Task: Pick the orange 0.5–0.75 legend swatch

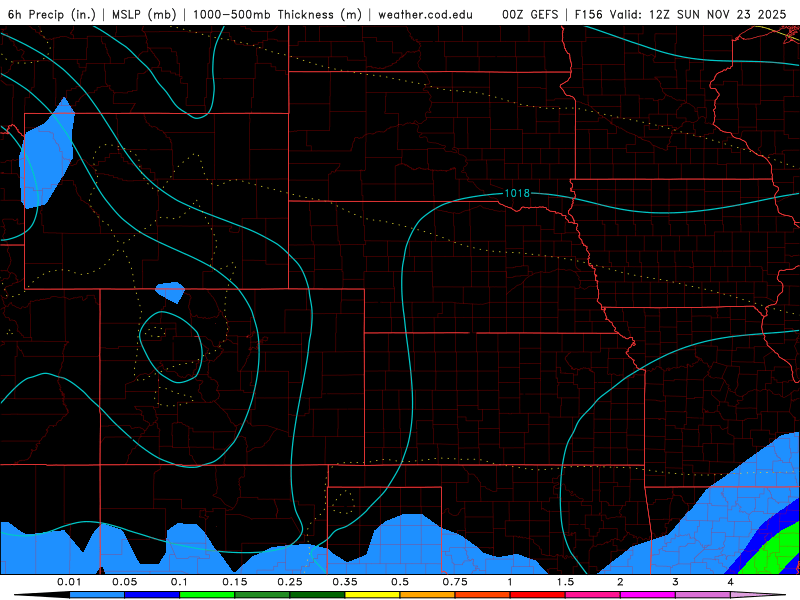Action: click(x=428, y=595)
